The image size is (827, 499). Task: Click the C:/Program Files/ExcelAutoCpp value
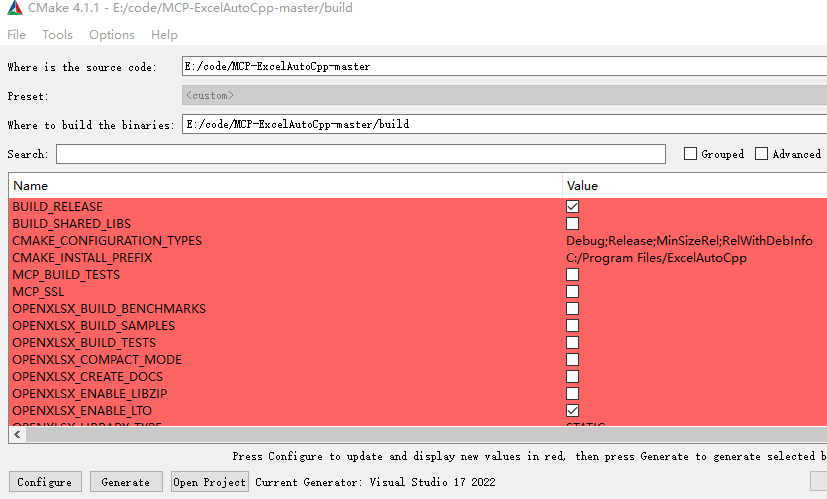[x=656, y=258]
